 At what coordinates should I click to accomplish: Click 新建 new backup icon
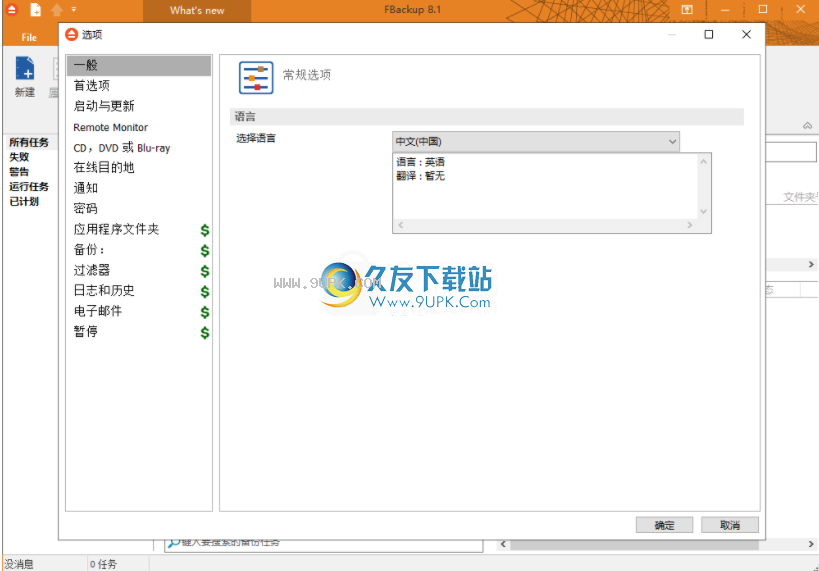click(25, 76)
